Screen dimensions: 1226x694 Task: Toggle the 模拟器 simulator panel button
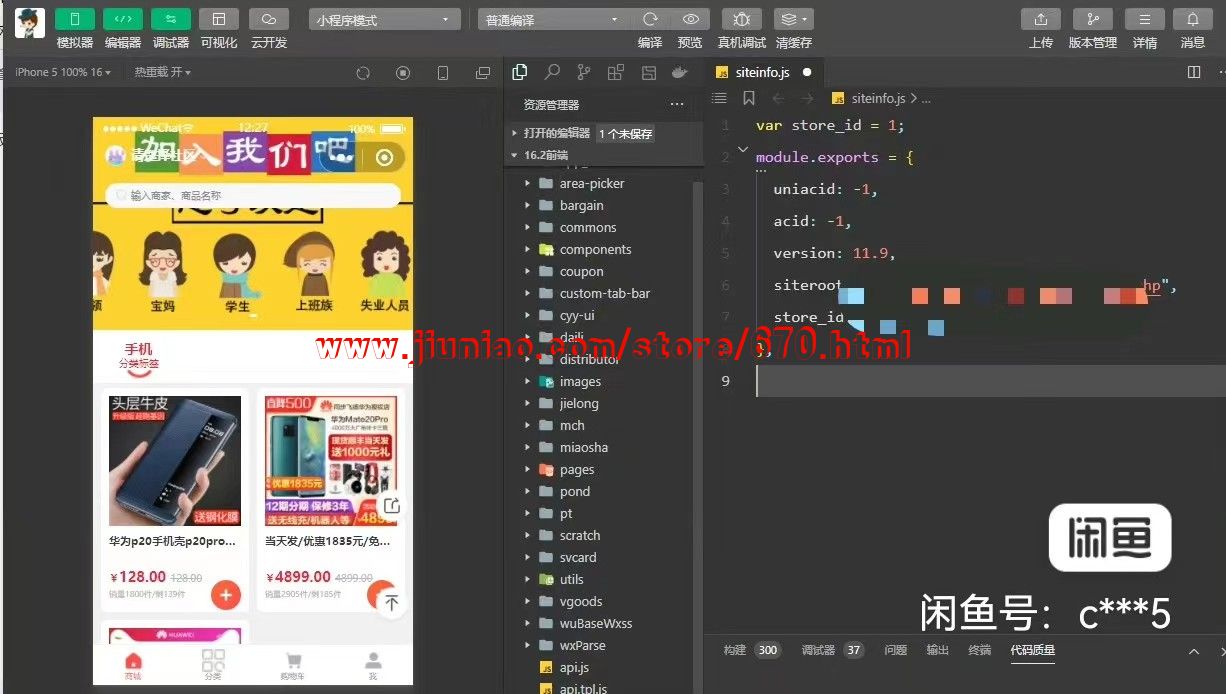(75, 20)
